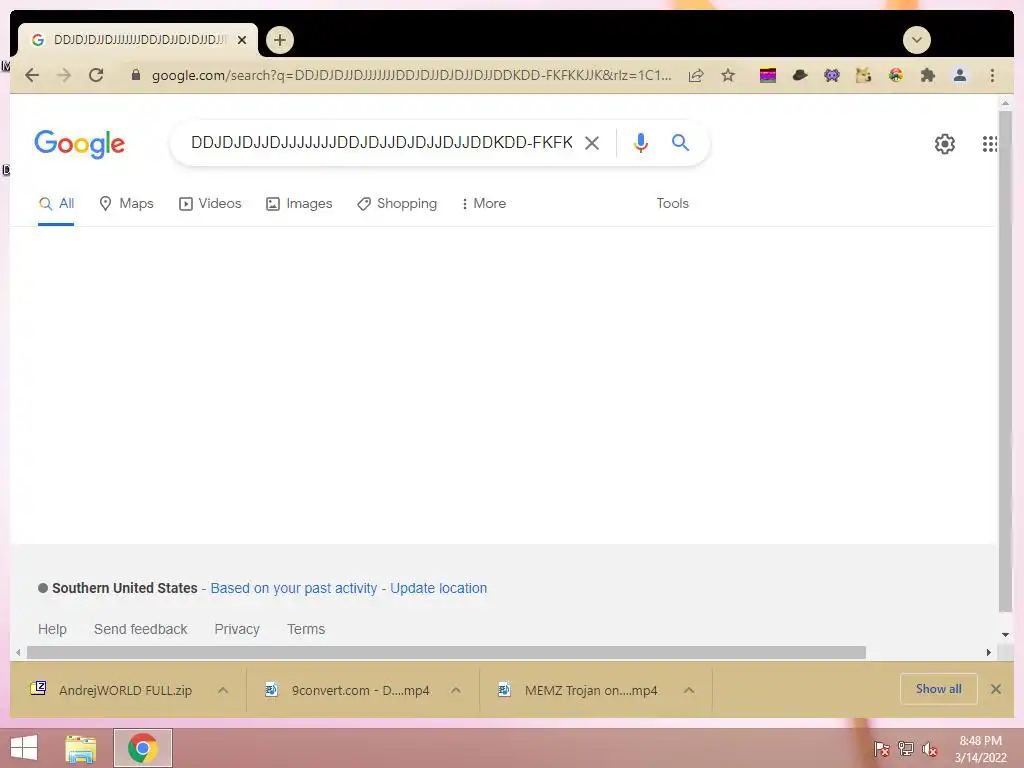The width and height of the screenshot is (1024, 768).
Task: Click Update location link
Action: coord(438,588)
